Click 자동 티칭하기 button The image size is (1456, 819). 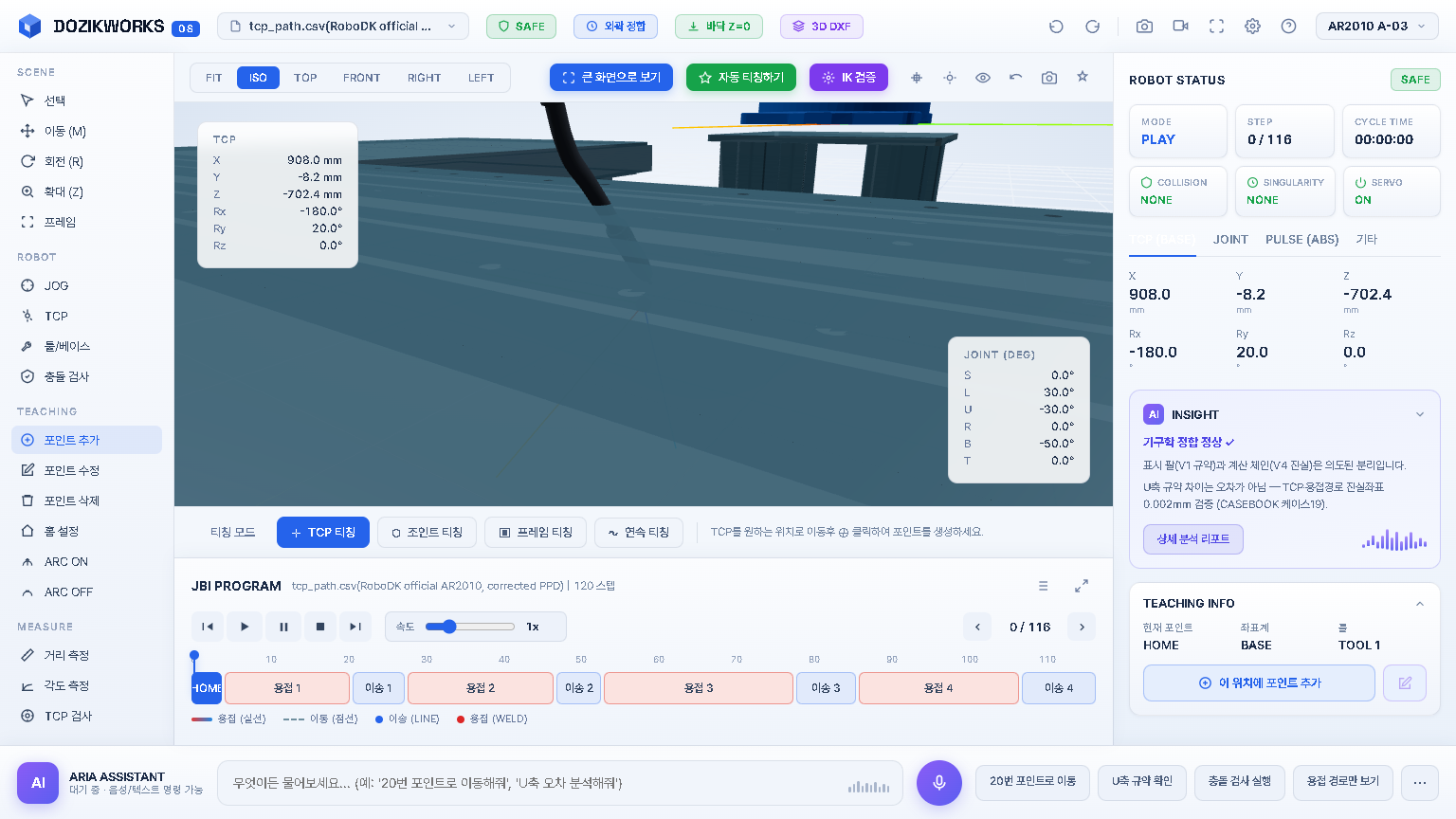(742, 78)
